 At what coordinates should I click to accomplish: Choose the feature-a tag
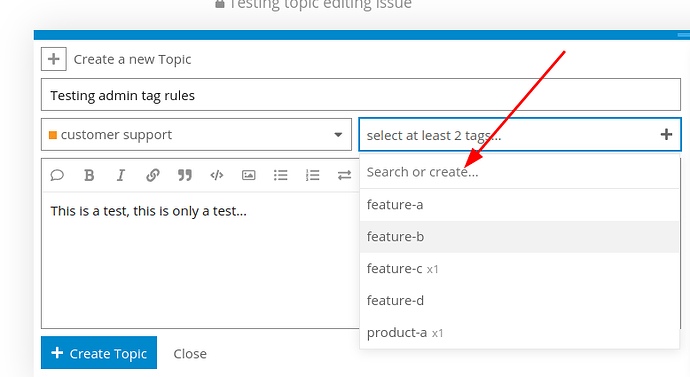[x=519, y=205]
